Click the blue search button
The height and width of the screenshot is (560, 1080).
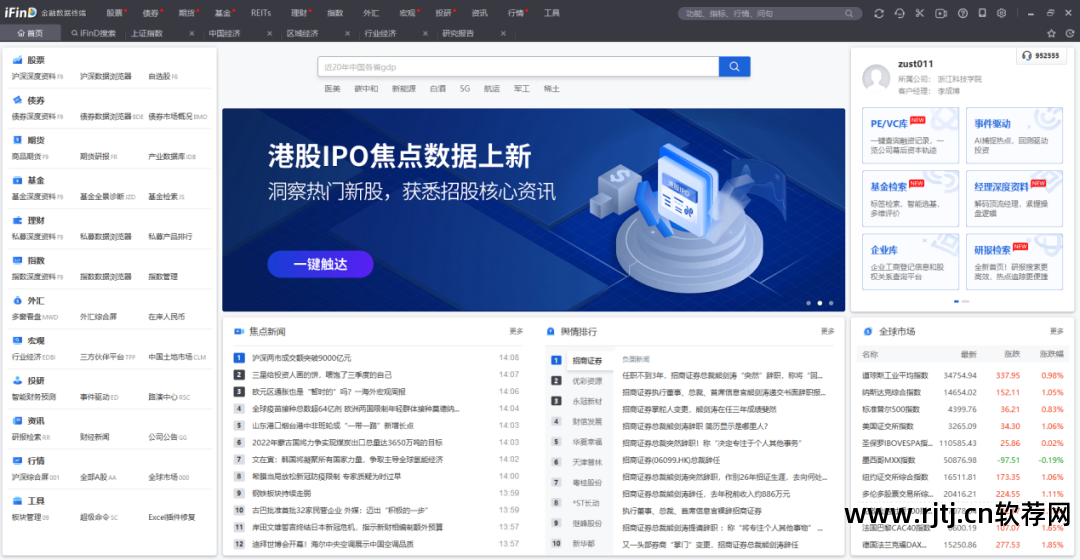pos(734,67)
